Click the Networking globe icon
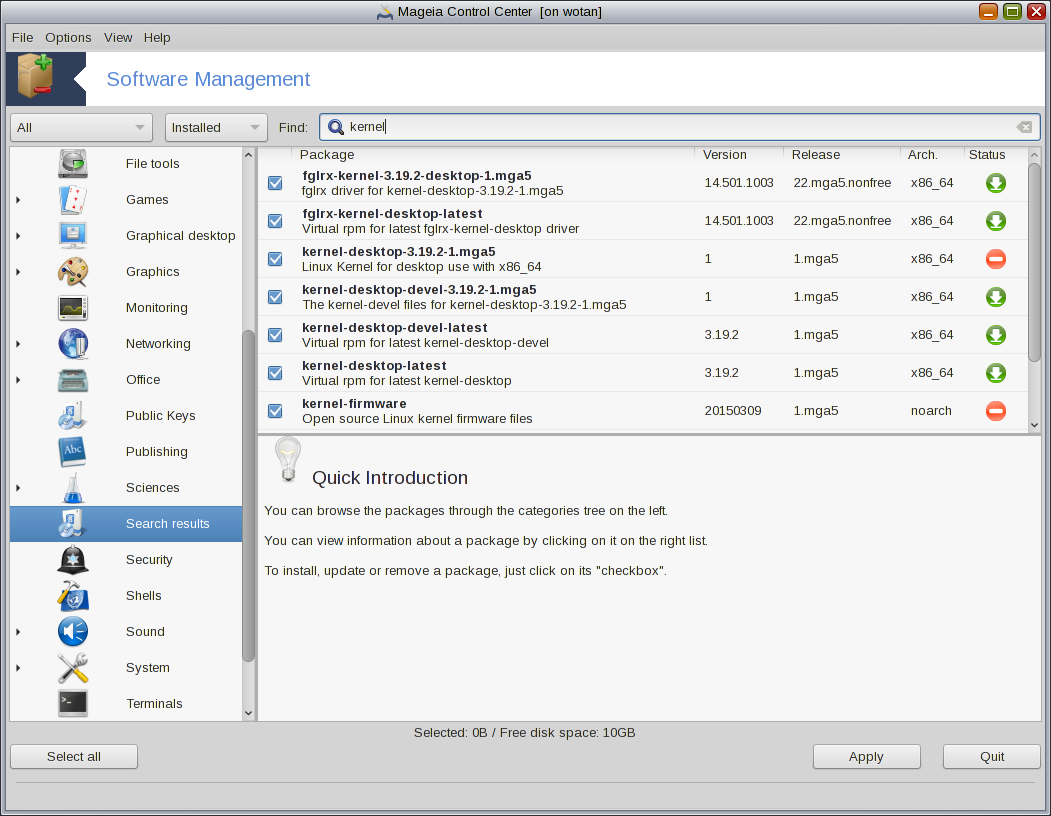This screenshot has width=1051, height=816. pyautogui.click(x=73, y=343)
